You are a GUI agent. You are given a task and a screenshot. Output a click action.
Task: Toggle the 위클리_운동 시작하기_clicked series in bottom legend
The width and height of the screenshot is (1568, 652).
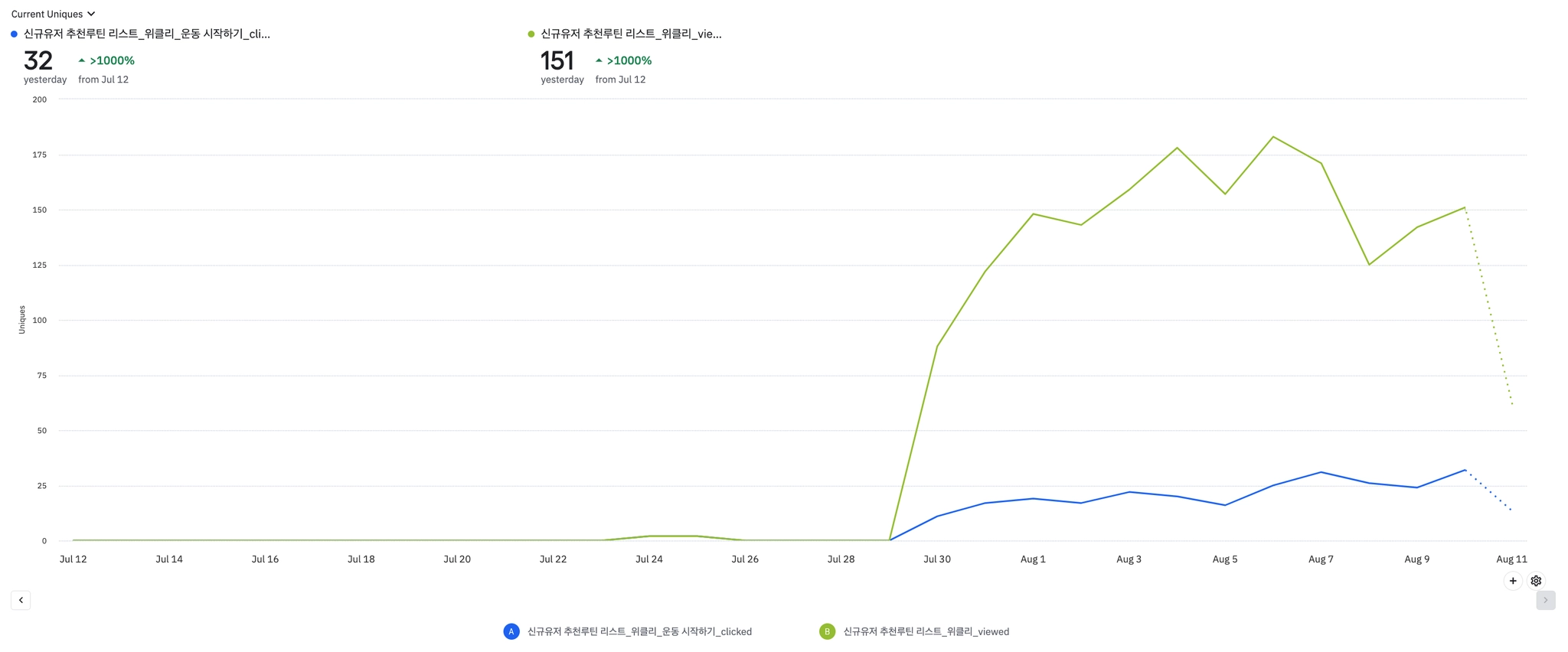pos(639,631)
